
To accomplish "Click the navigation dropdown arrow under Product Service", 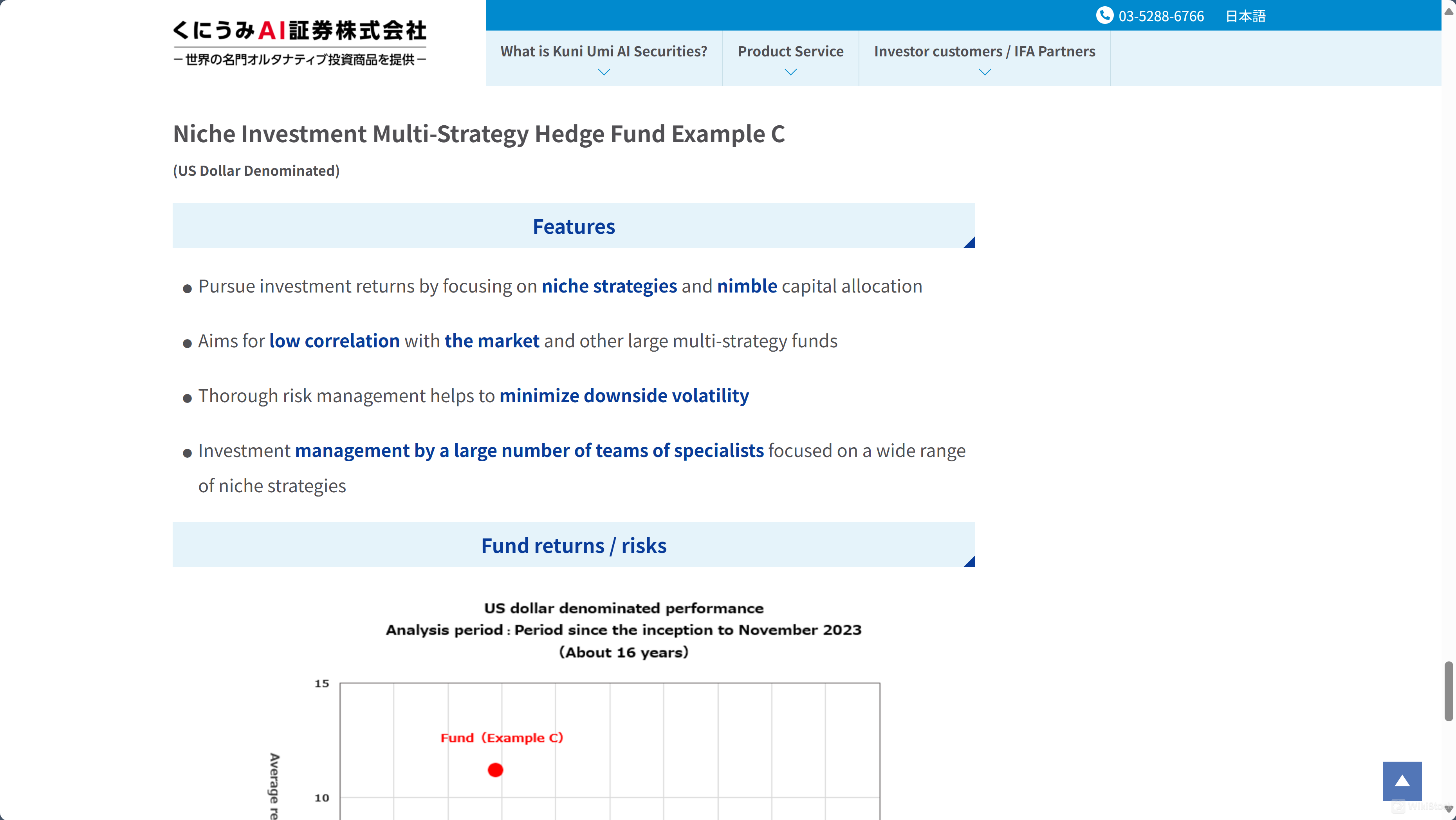I will click(x=790, y=72).
